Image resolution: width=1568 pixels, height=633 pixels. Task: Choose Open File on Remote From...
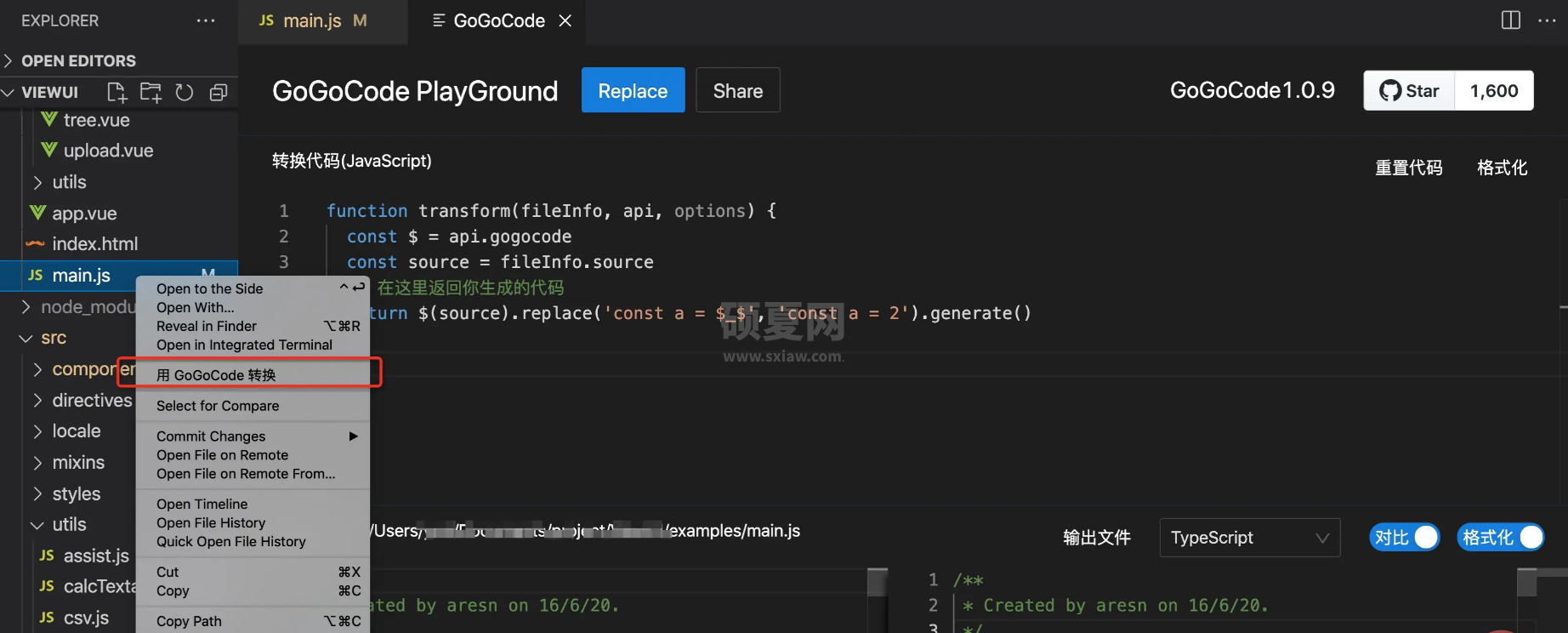[253, 474]
